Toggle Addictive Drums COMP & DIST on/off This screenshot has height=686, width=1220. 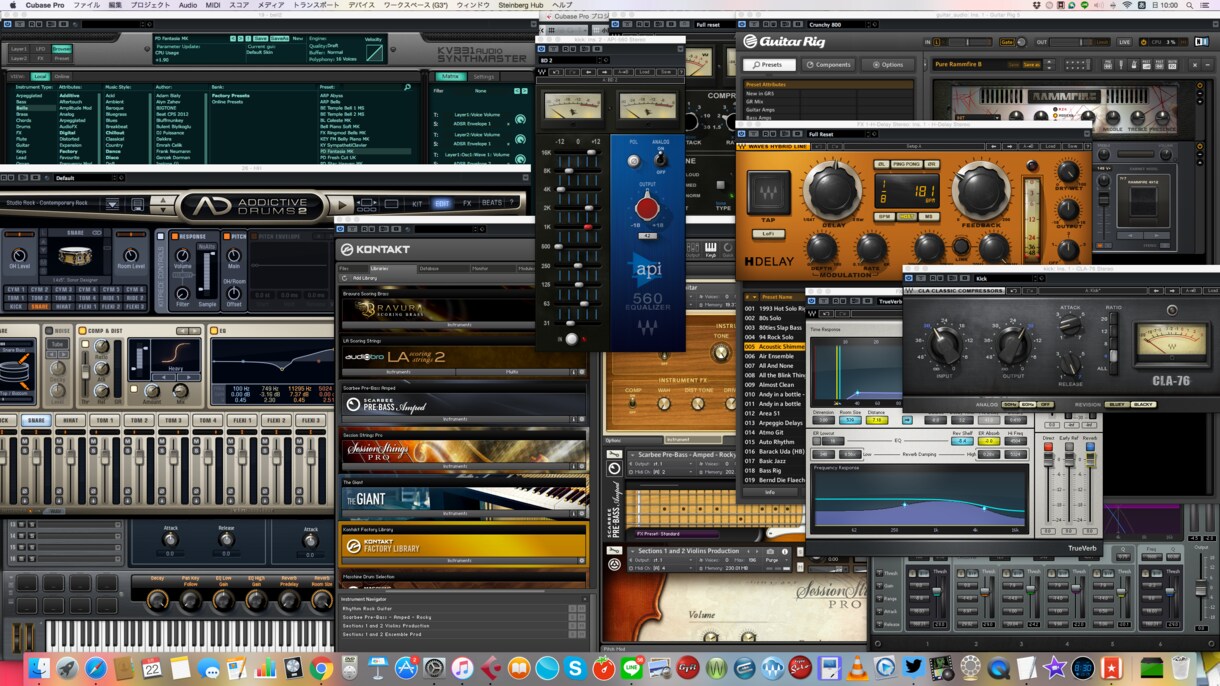(82, 330)
